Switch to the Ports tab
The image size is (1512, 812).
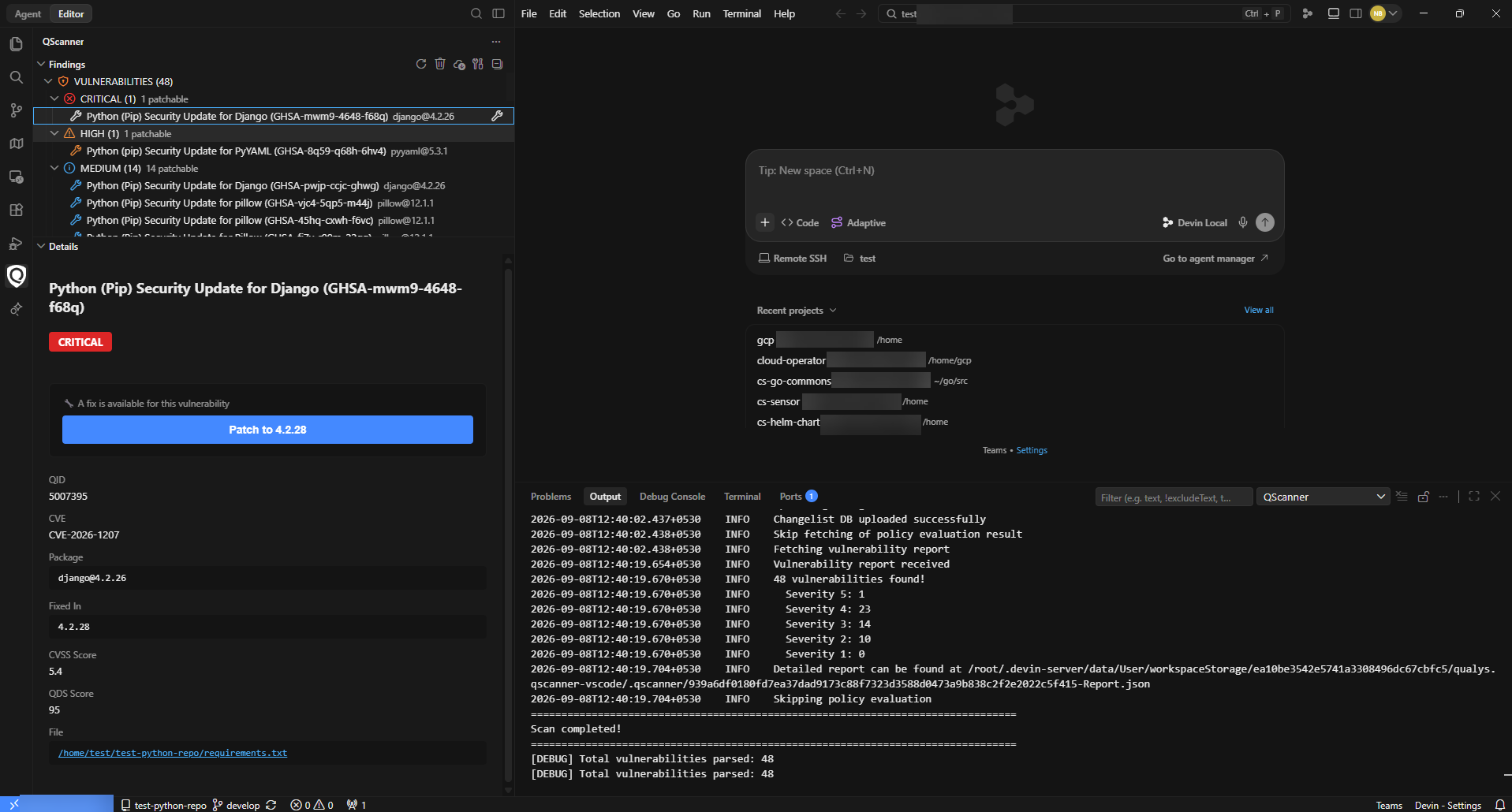(x=798, y=497)
